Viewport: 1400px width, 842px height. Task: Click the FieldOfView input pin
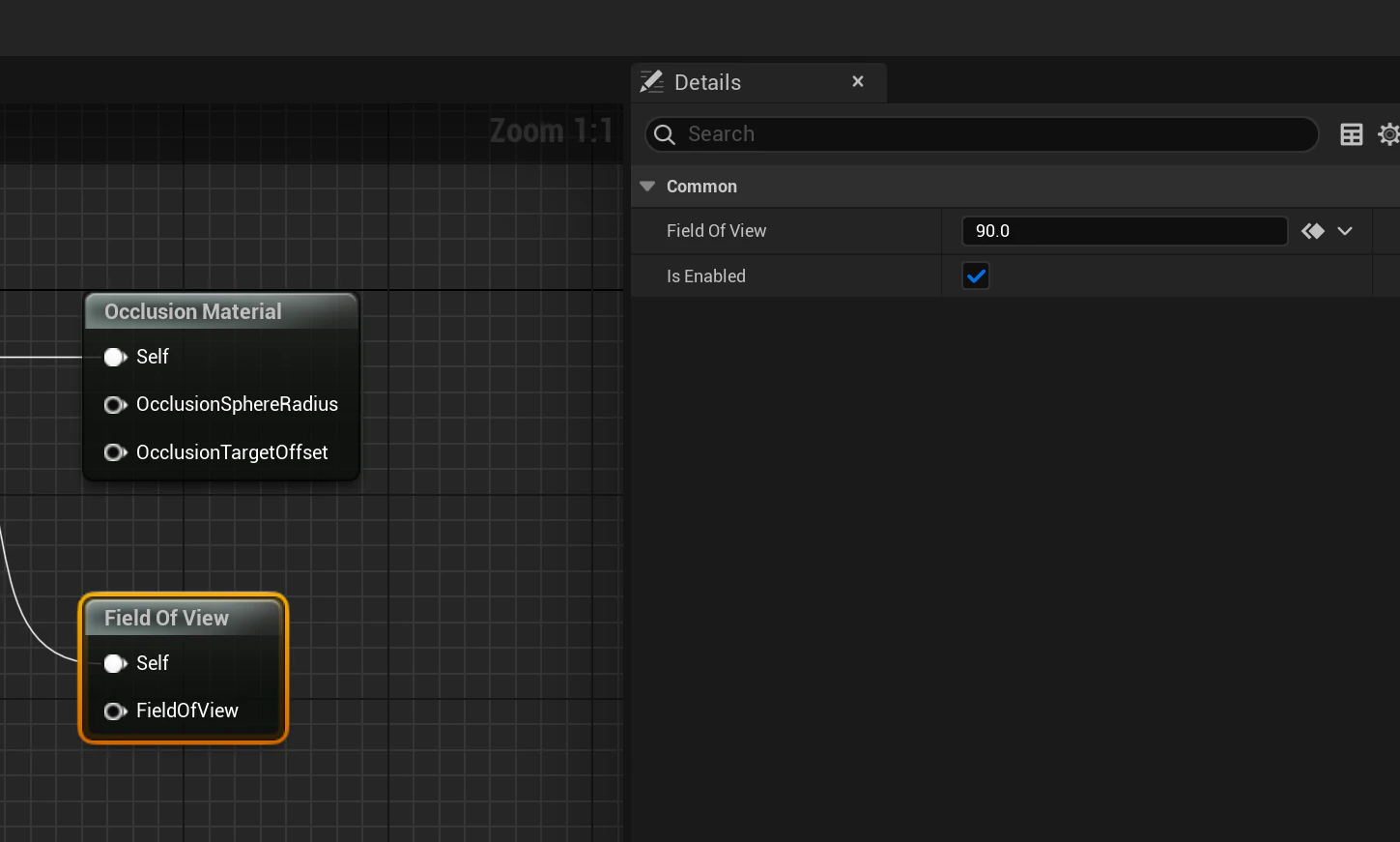[115, 711]
